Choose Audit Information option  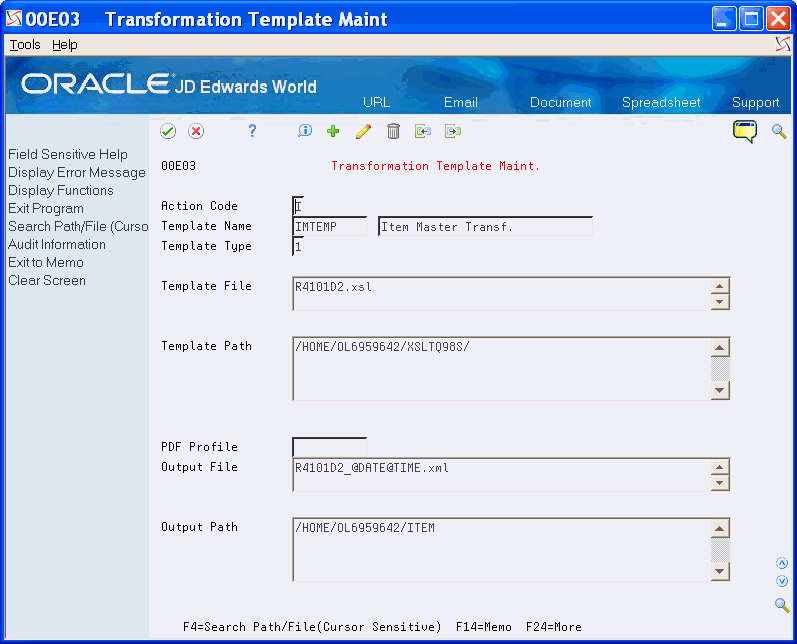pos(57,244)
